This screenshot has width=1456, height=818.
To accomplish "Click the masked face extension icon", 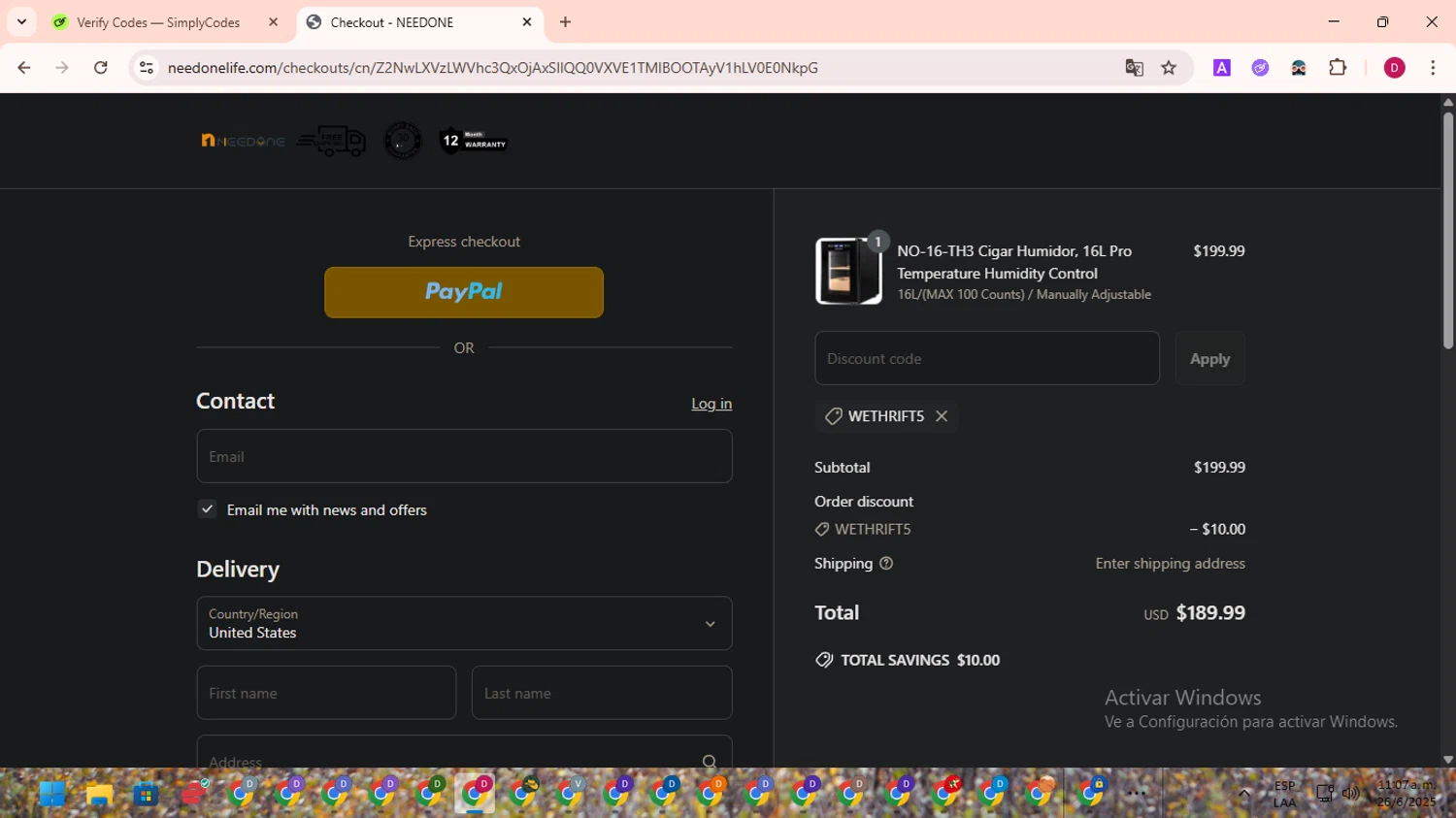I will pos(1299,68).
